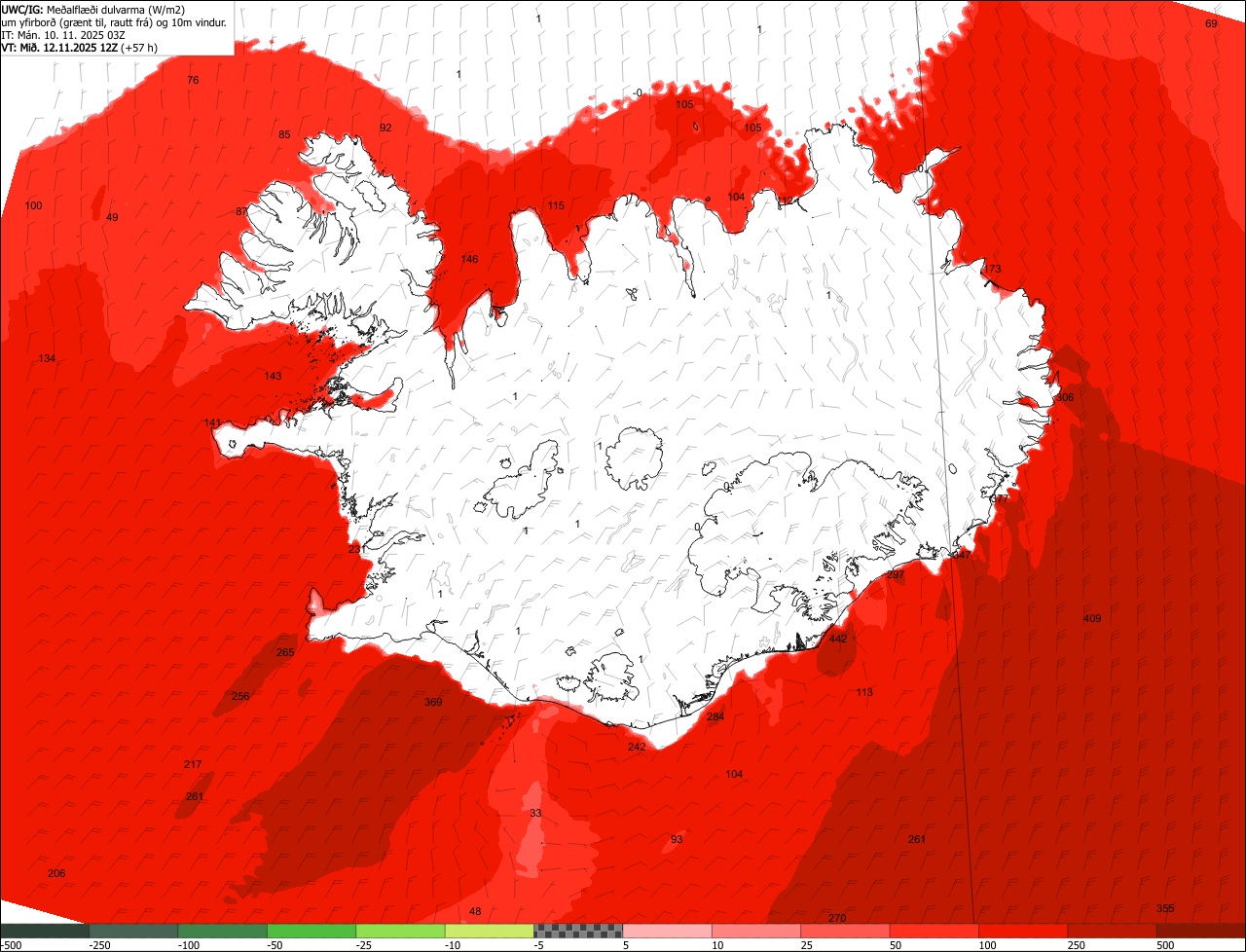Click the map value 146 in the northern bay
The height and width of the screenshot is (952, 1246).
469,259
